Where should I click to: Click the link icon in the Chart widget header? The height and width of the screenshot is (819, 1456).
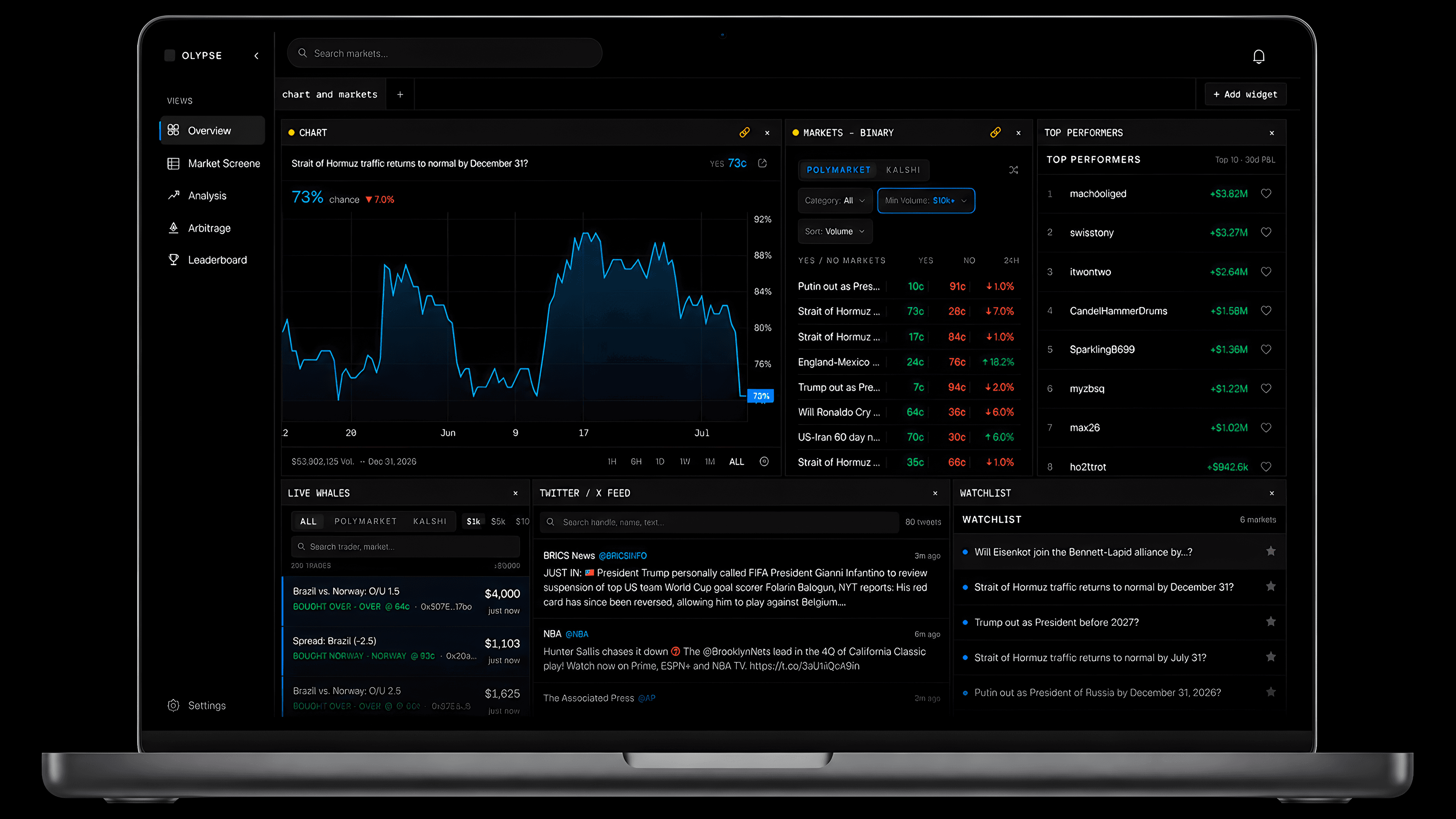pos(744,132)
